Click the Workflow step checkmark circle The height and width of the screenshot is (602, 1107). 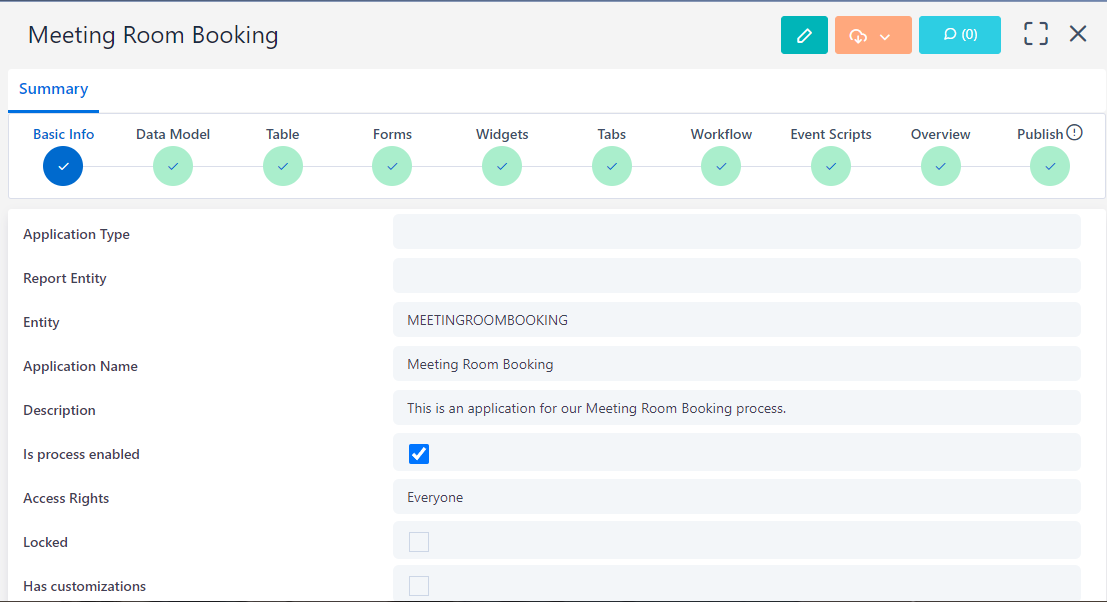721,166
